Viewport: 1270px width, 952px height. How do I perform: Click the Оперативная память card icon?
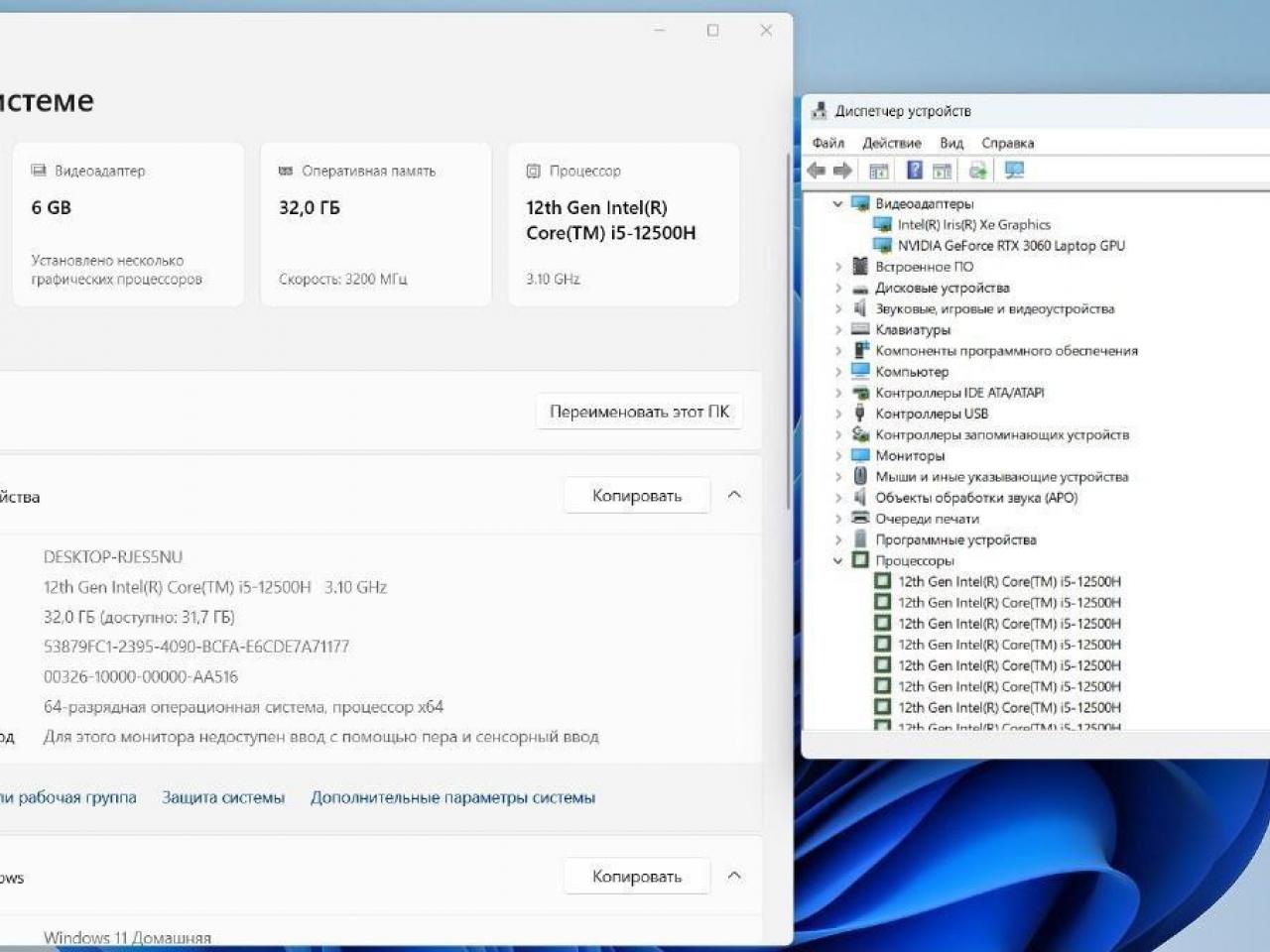click(x=286, y=171)
